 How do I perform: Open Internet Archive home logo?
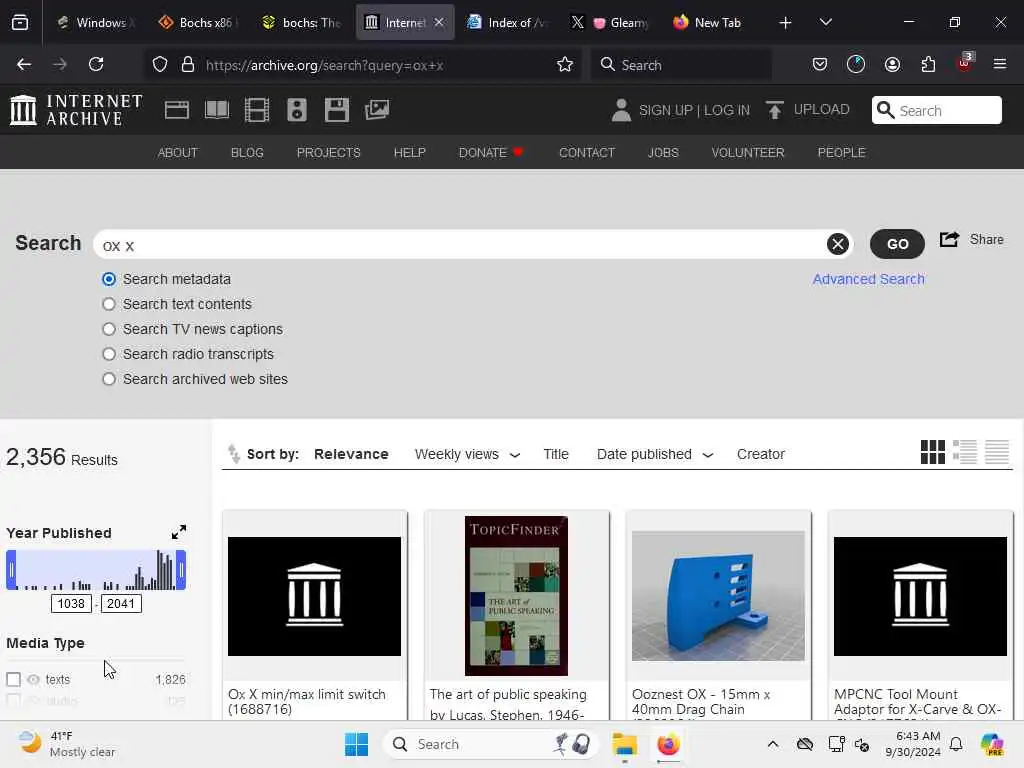pos(76,110)
